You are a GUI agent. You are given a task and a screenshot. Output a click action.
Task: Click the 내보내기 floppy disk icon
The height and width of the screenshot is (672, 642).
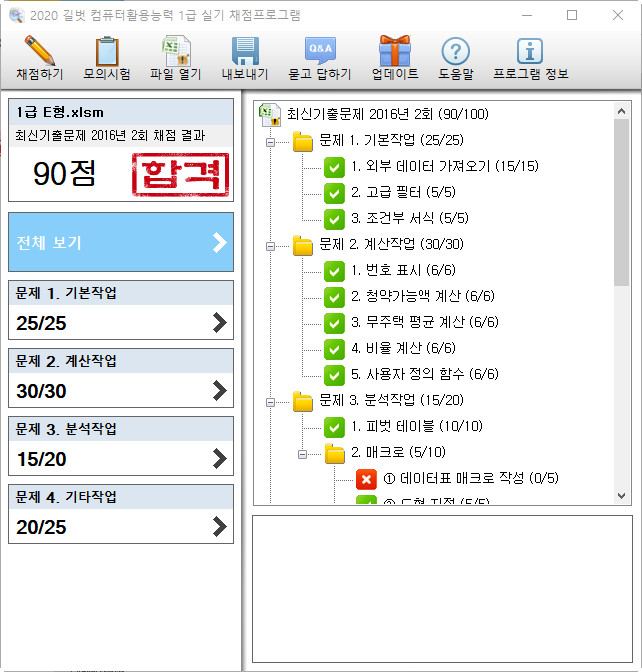coord(245,51)
